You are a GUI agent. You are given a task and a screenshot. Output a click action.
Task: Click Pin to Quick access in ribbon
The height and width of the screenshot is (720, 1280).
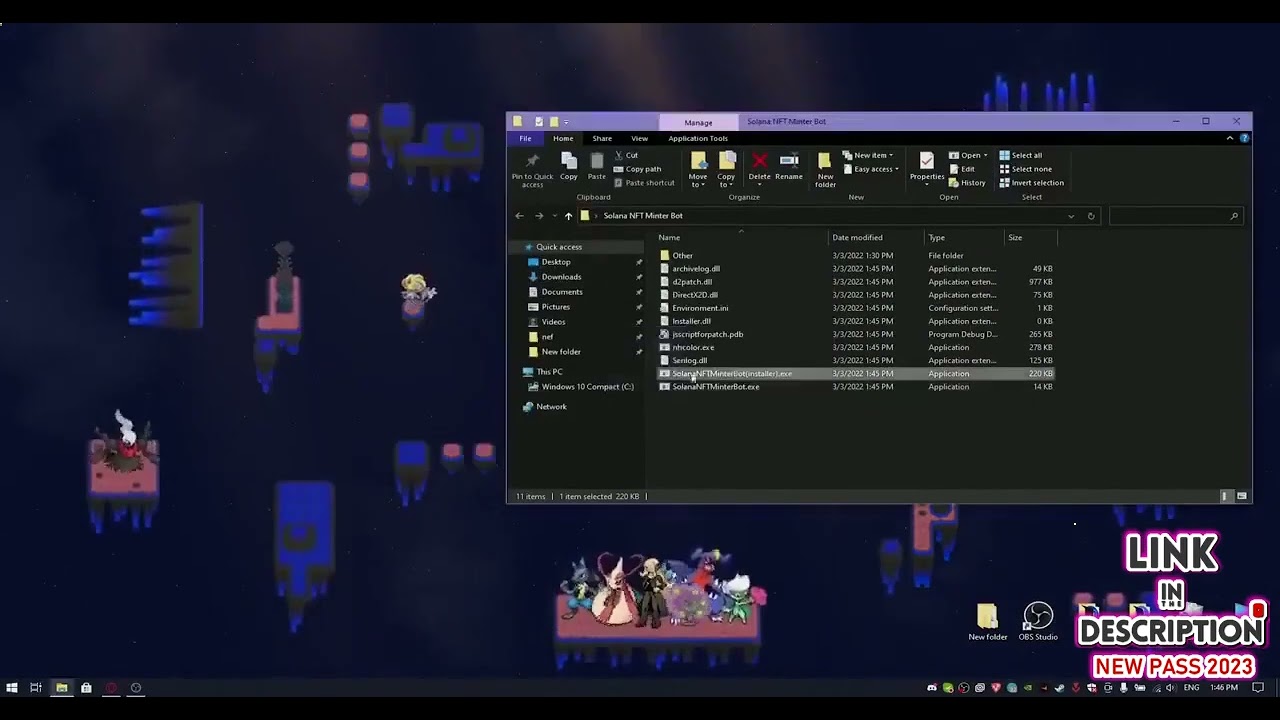532,170
